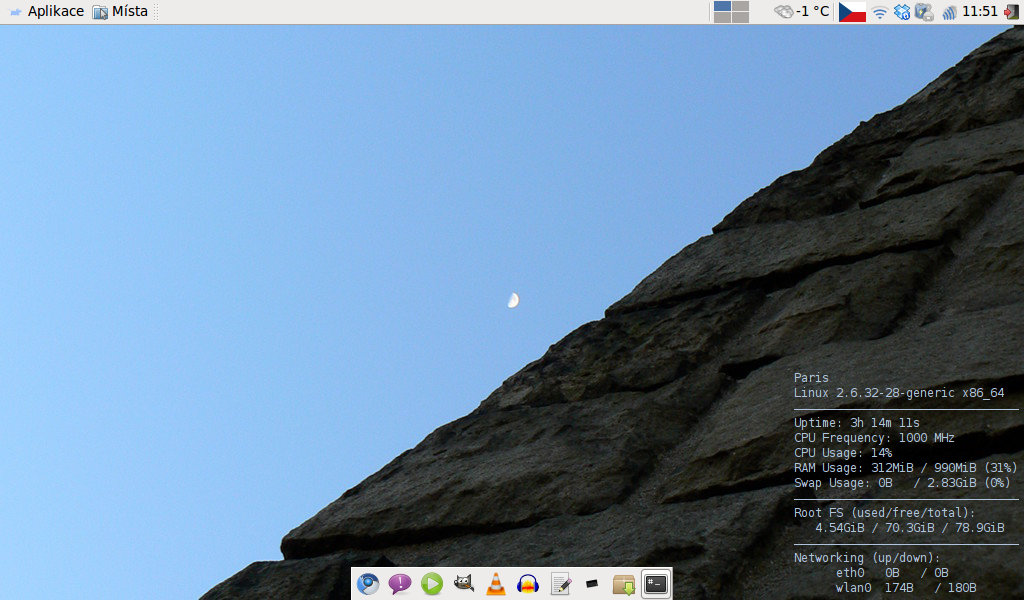Image resolution: width=1024 pixels, height=600 pixels.
Task: Open the battery power manager indicator
Action: point(924,12)
